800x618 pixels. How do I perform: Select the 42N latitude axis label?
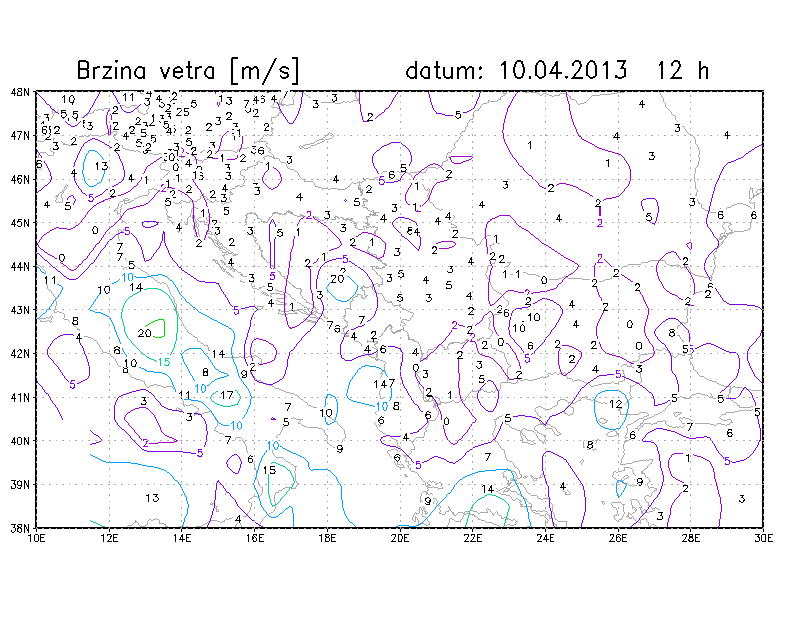[x=20, y=354]
